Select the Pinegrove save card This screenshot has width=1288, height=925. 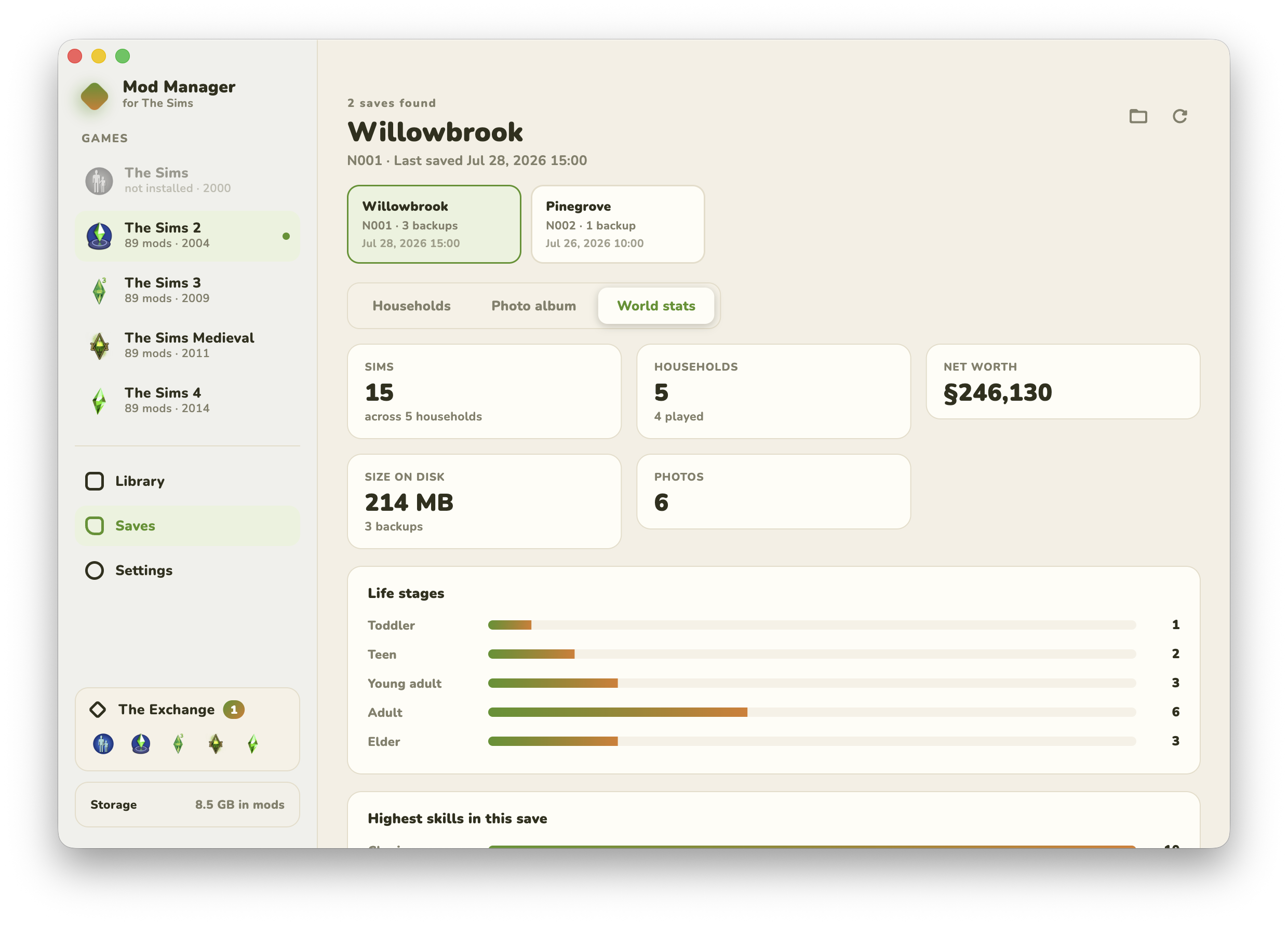618,224
